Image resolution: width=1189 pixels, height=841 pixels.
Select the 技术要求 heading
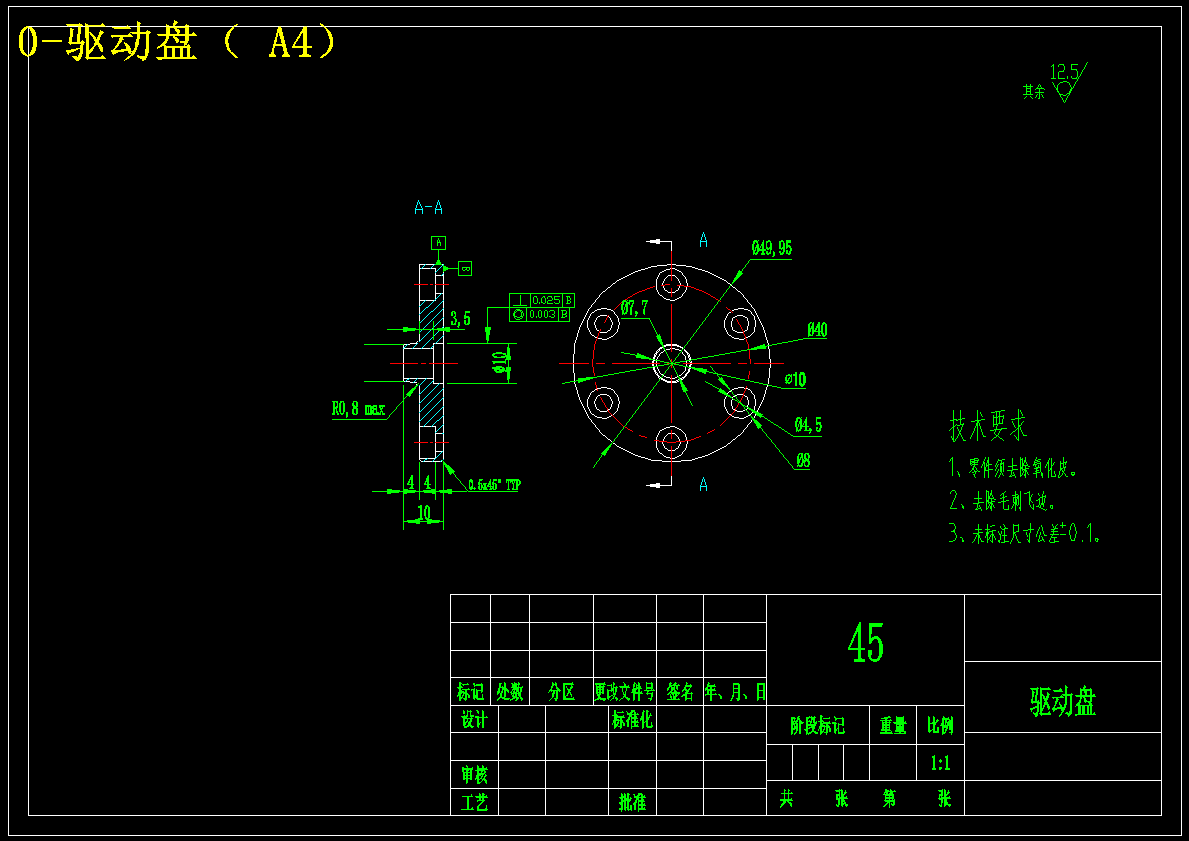coord(988,426)
